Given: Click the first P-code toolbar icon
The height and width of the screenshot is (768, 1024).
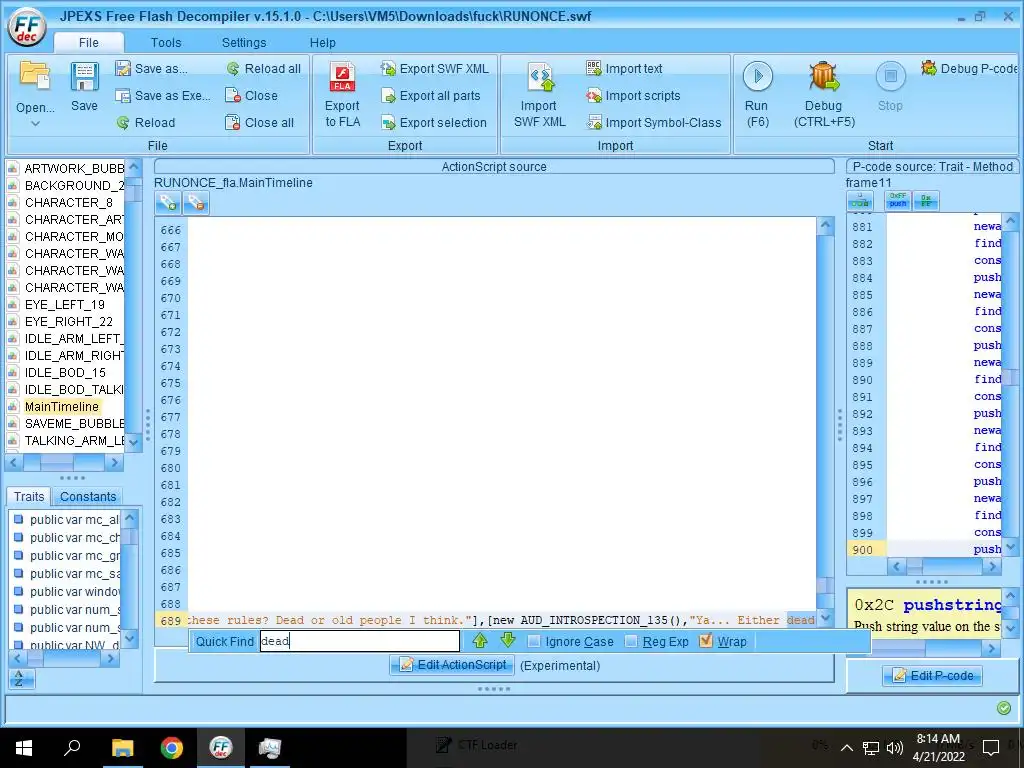Looking at the screenshot, I should click(860, 201).
